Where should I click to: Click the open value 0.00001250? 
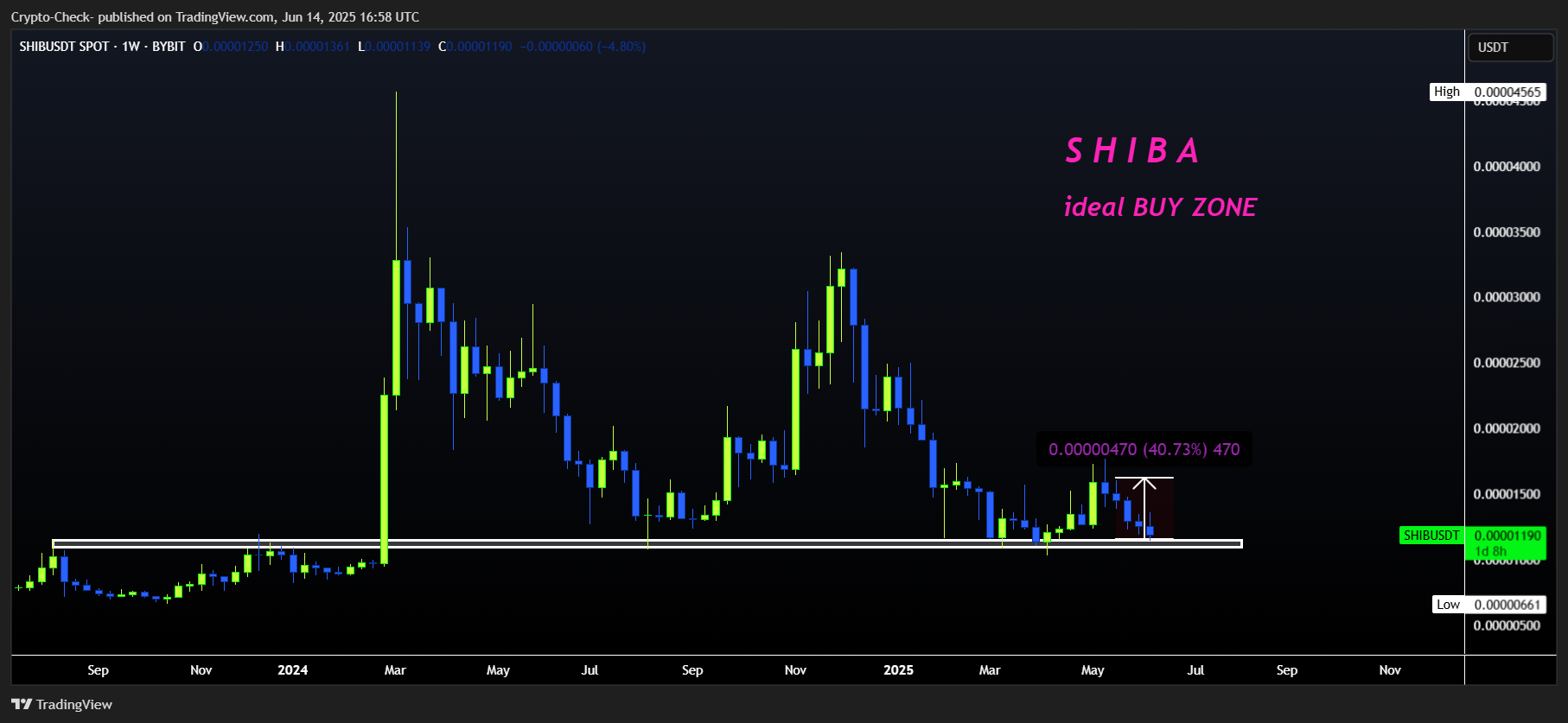pos(236,47)
